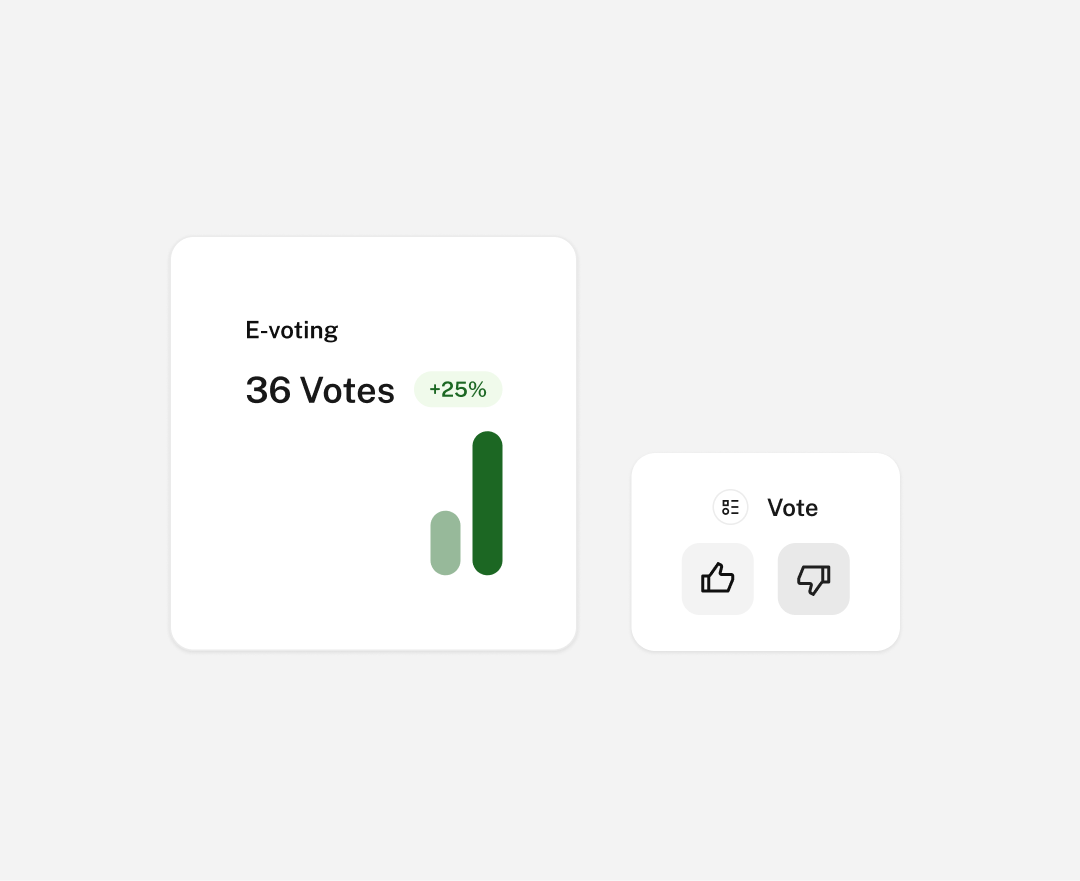Click the number 36 in the vote count
The image size is (1080, 881).
point(268,390)
